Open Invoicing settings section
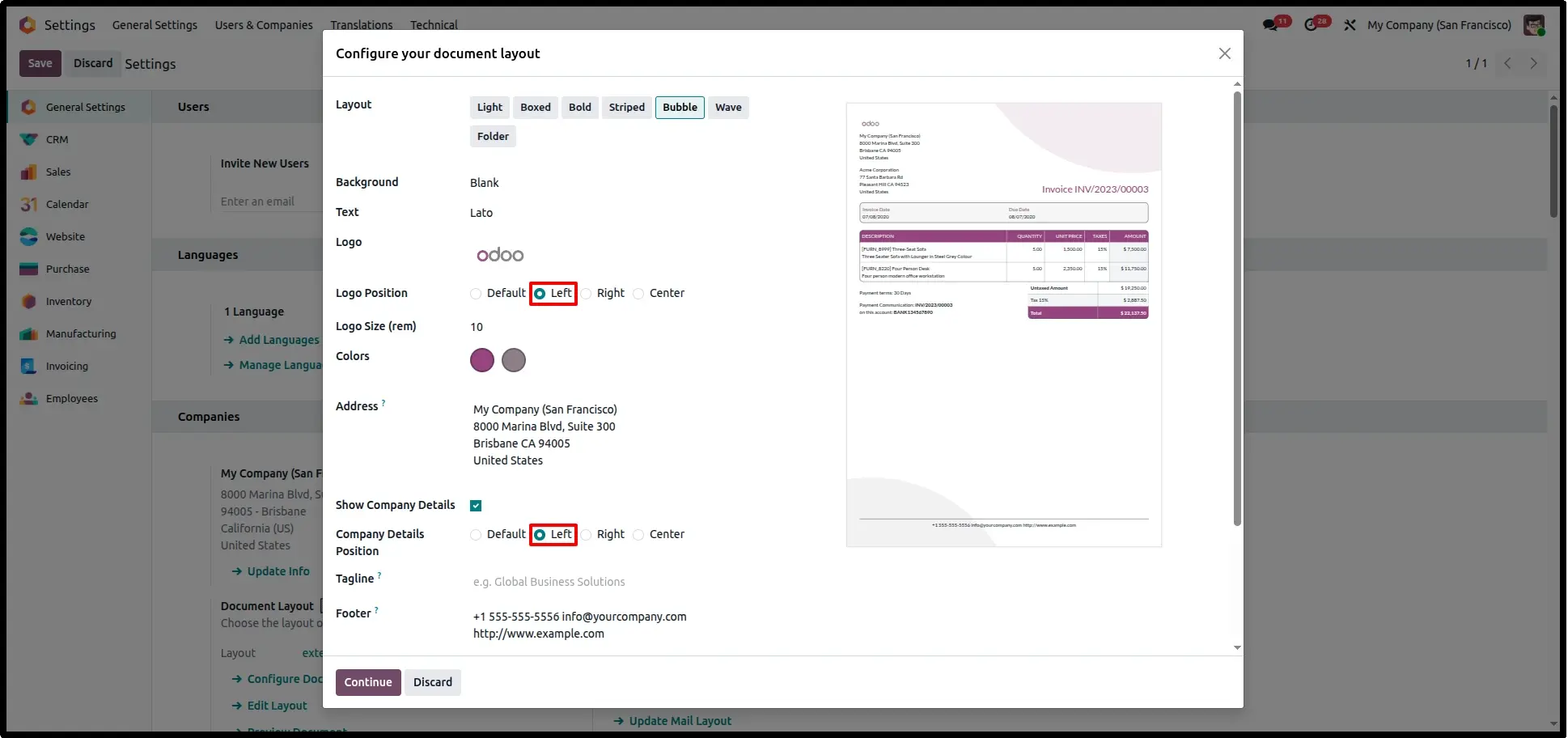Image resolution: width=1568 pixels, height=738 pixels. pyautogui.click(x=79, y=366)
